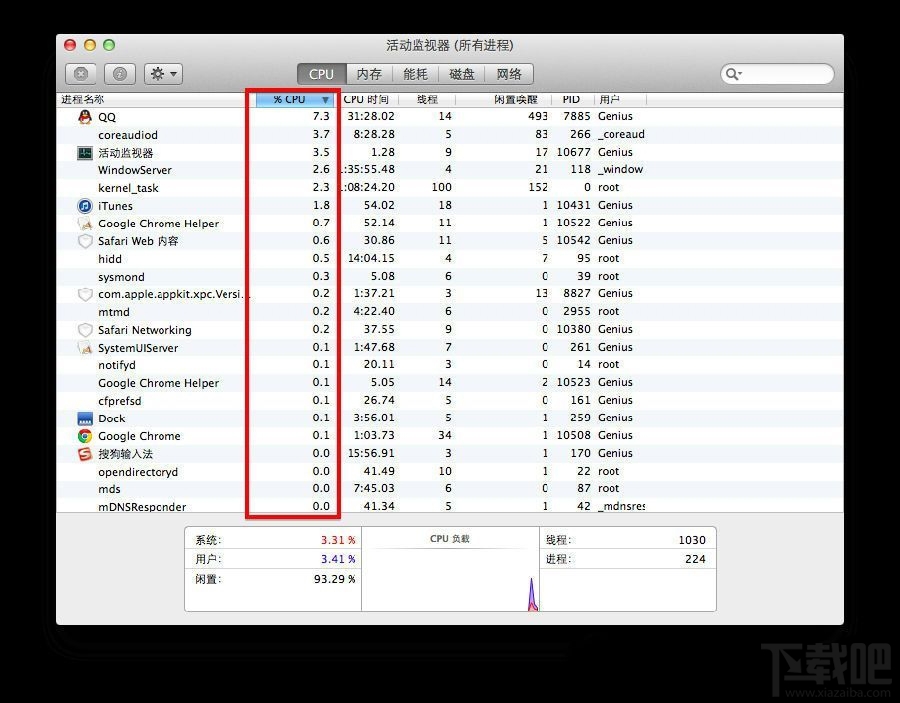Open the gear action dropdown
The height and width of the screenshot is (703, 900).
(x=163, y=74)
